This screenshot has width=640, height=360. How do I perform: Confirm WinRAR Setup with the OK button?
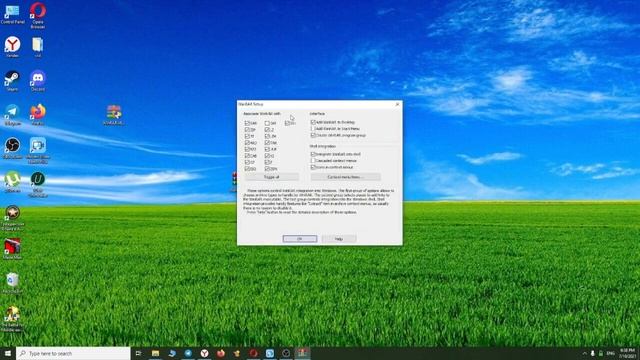click(300, 238)
